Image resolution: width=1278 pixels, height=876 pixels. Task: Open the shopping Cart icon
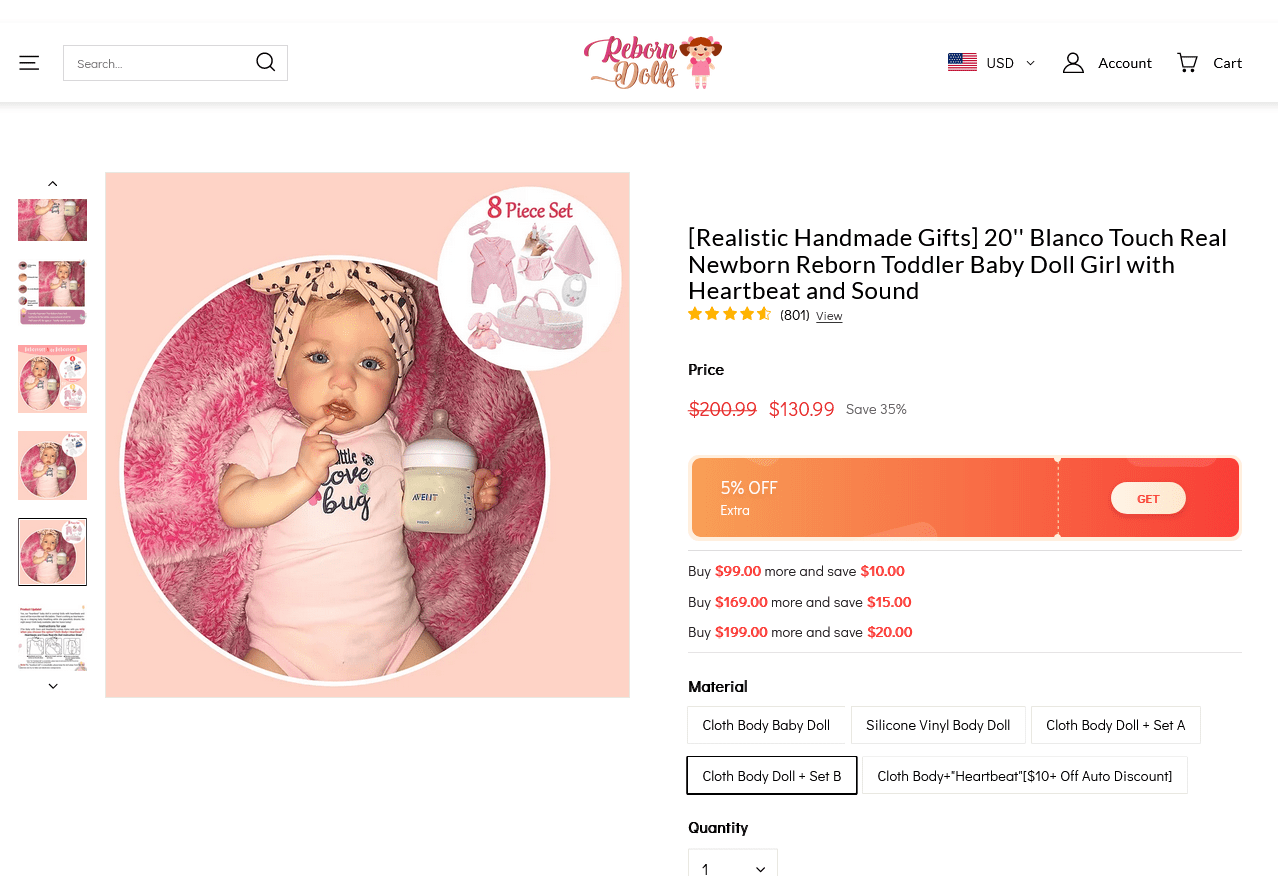1187,61
